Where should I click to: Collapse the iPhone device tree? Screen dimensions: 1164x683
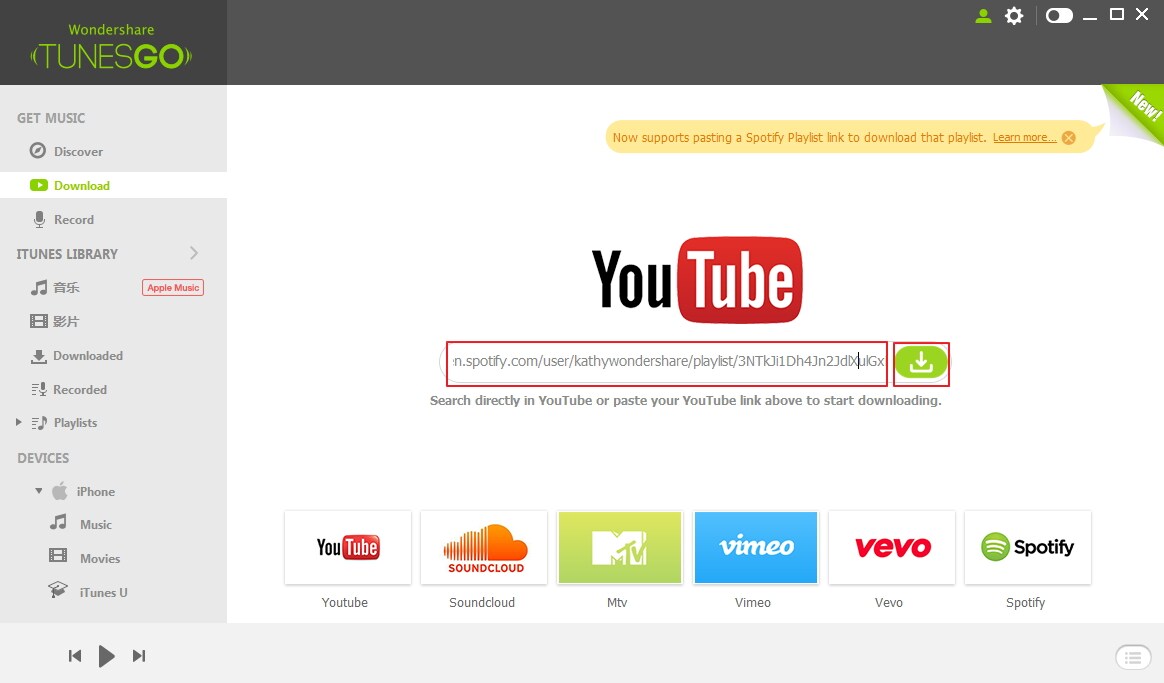(39, 491)
